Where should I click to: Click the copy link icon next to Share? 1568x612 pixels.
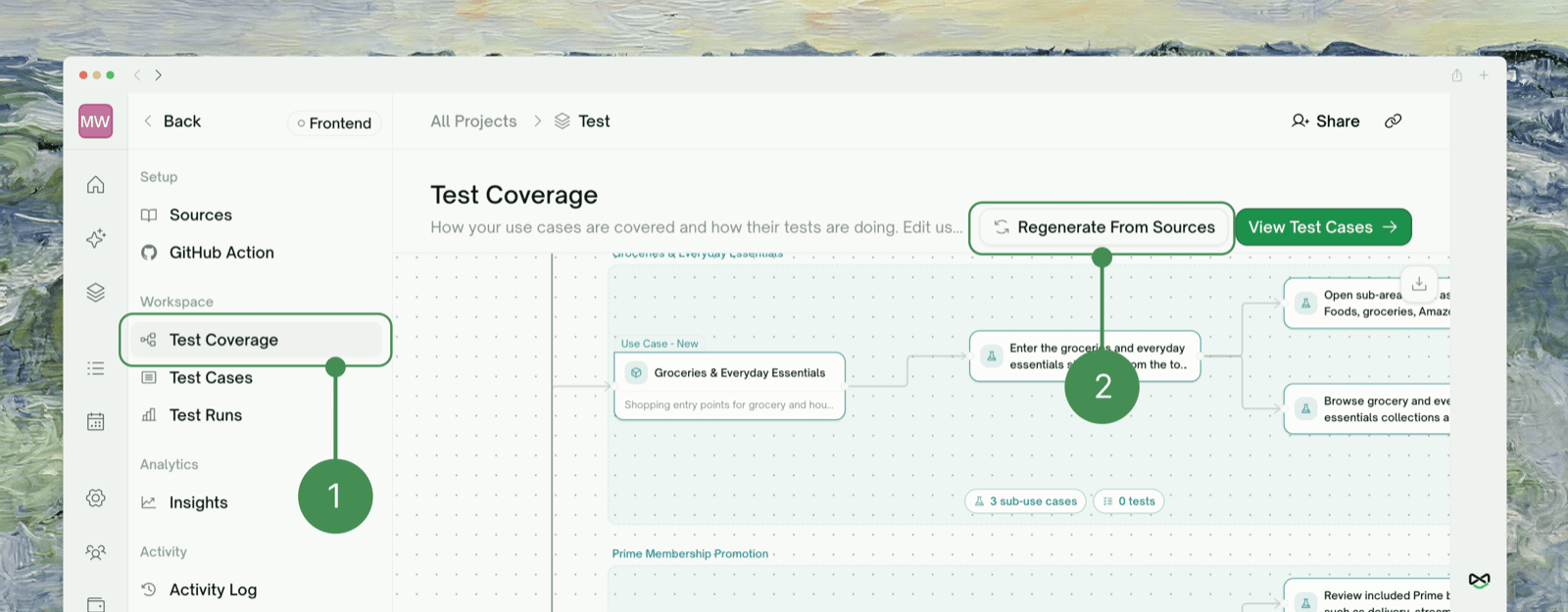coord(1393,121)
